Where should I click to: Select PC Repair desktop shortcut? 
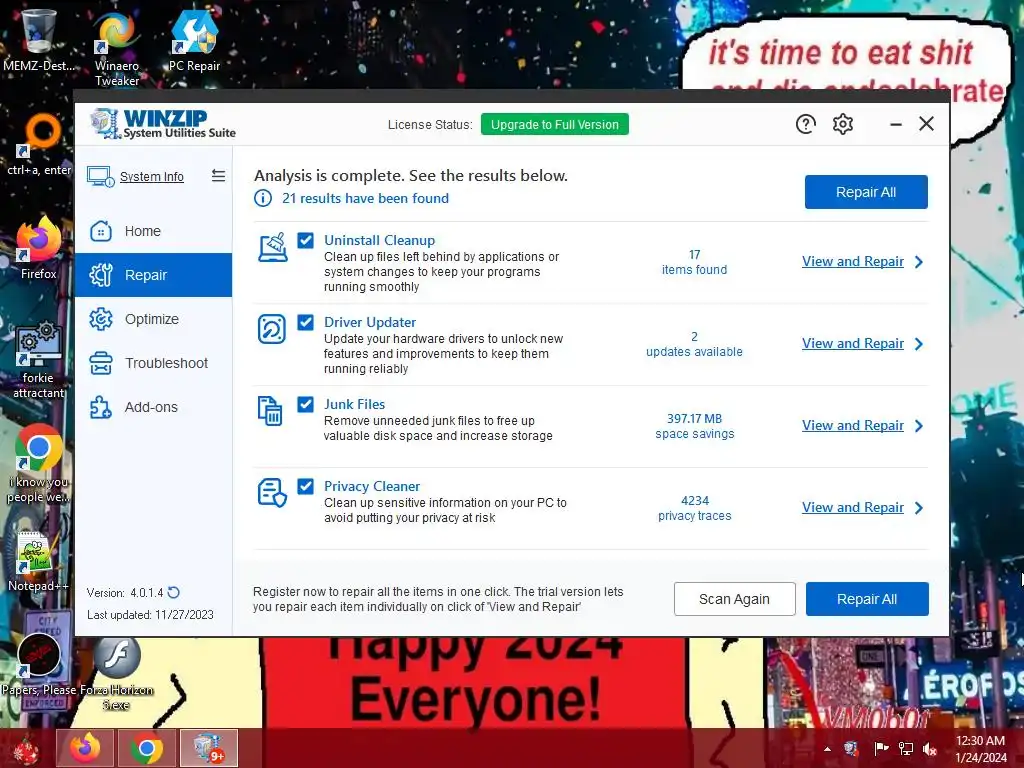point(194,41)
